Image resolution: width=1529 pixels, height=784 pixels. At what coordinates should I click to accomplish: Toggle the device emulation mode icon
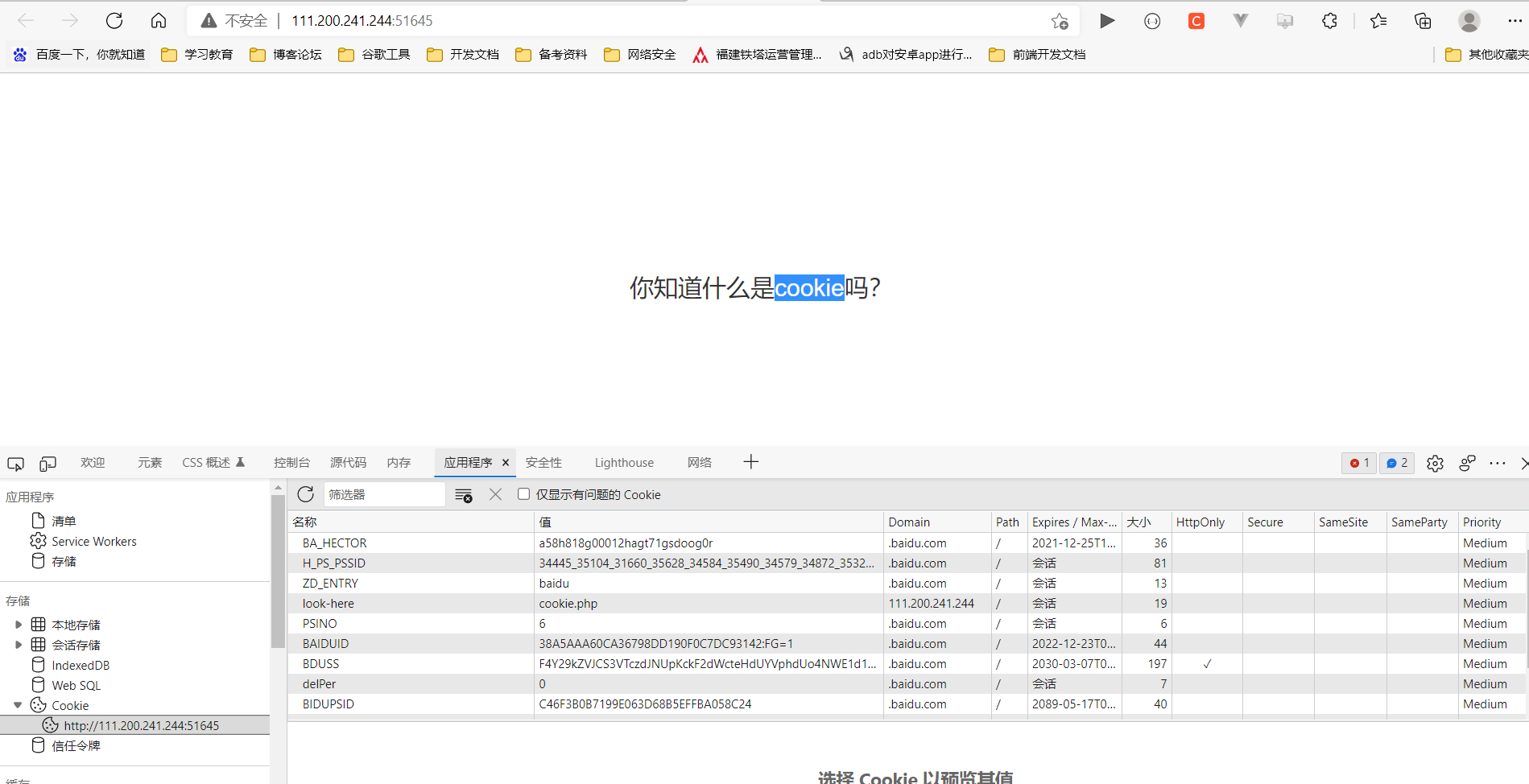pos(47,463)
